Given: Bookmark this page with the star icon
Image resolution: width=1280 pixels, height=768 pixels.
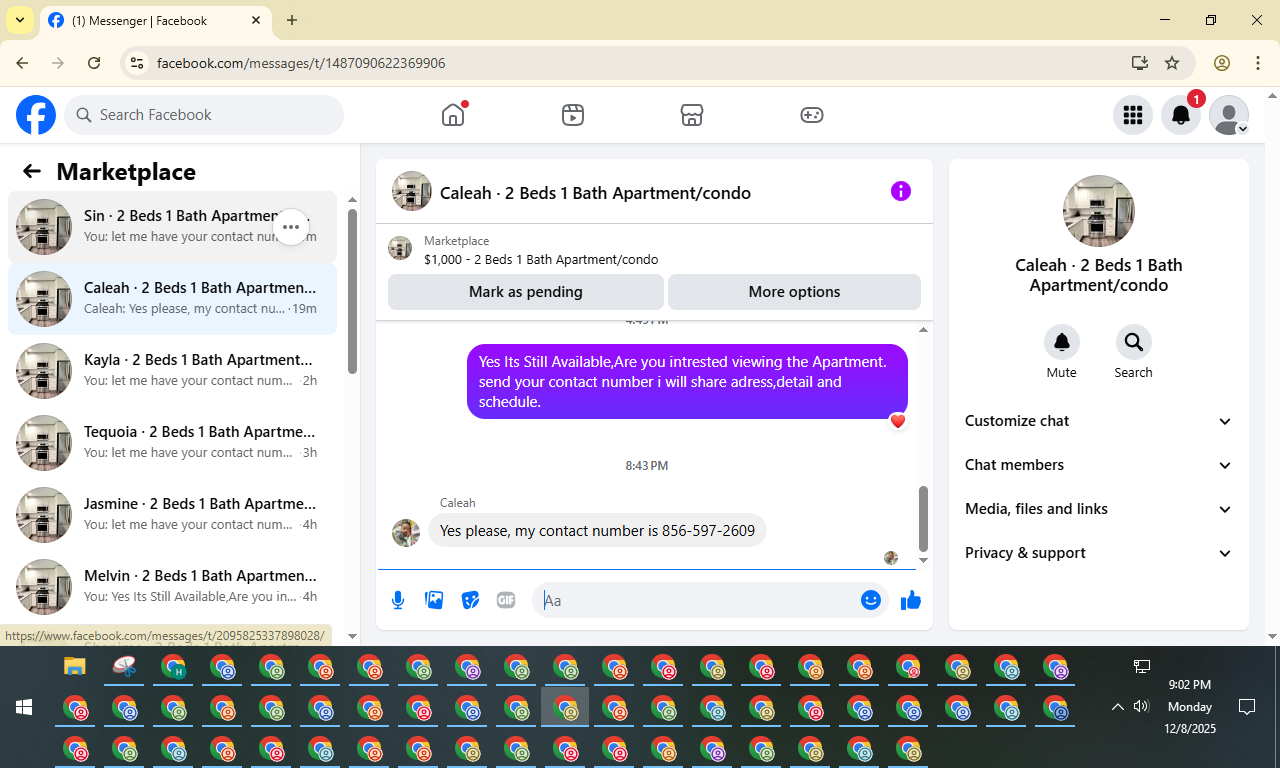Looking at the screenshot, I should click(x=1172, y=63).
